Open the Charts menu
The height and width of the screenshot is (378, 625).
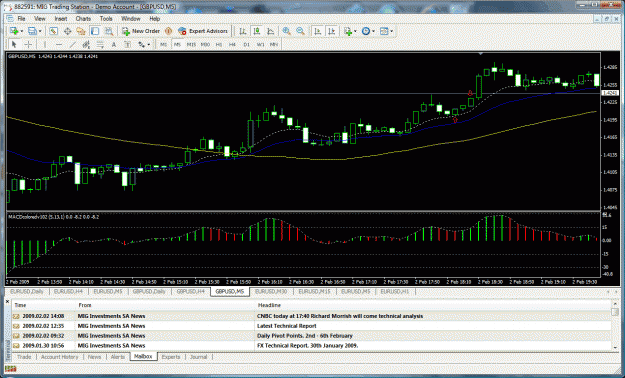pyautogui.click(x=83, y=19)
